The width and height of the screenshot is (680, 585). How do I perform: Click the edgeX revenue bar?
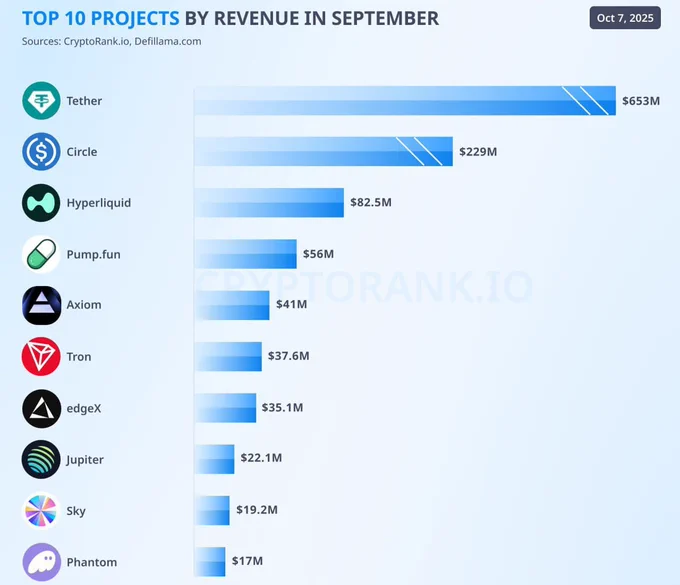pyautogui.click(x=225, y=408)
